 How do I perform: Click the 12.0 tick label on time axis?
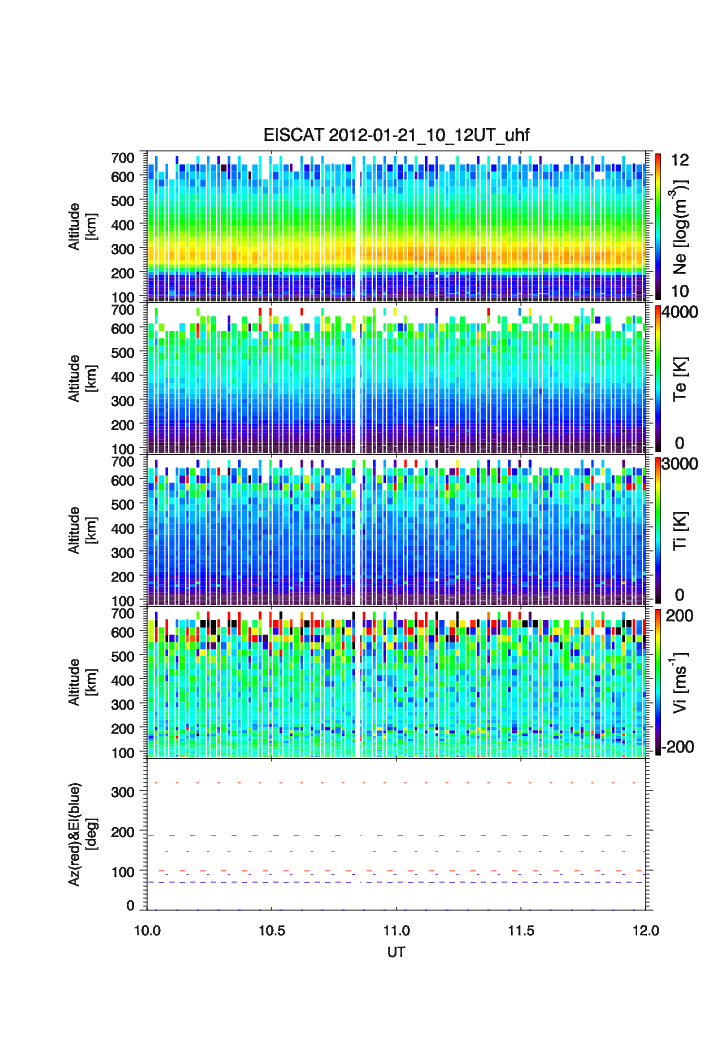[645, 929]
